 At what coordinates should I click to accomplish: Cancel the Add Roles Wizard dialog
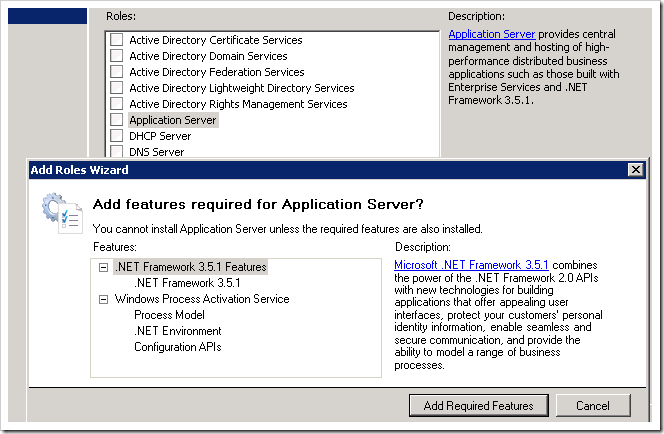pos(593,406)
